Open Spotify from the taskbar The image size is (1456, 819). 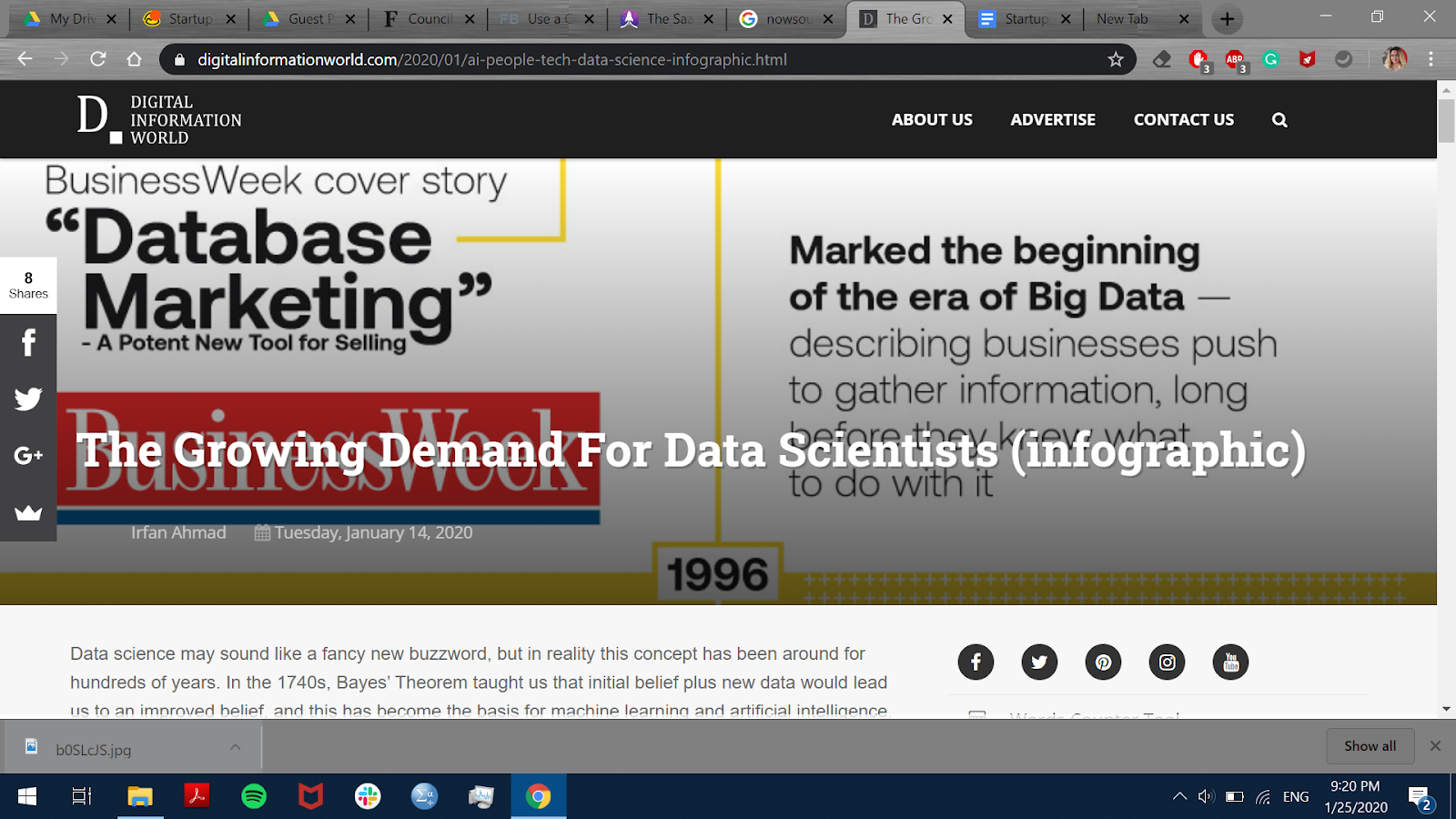(x=254, y=796)
